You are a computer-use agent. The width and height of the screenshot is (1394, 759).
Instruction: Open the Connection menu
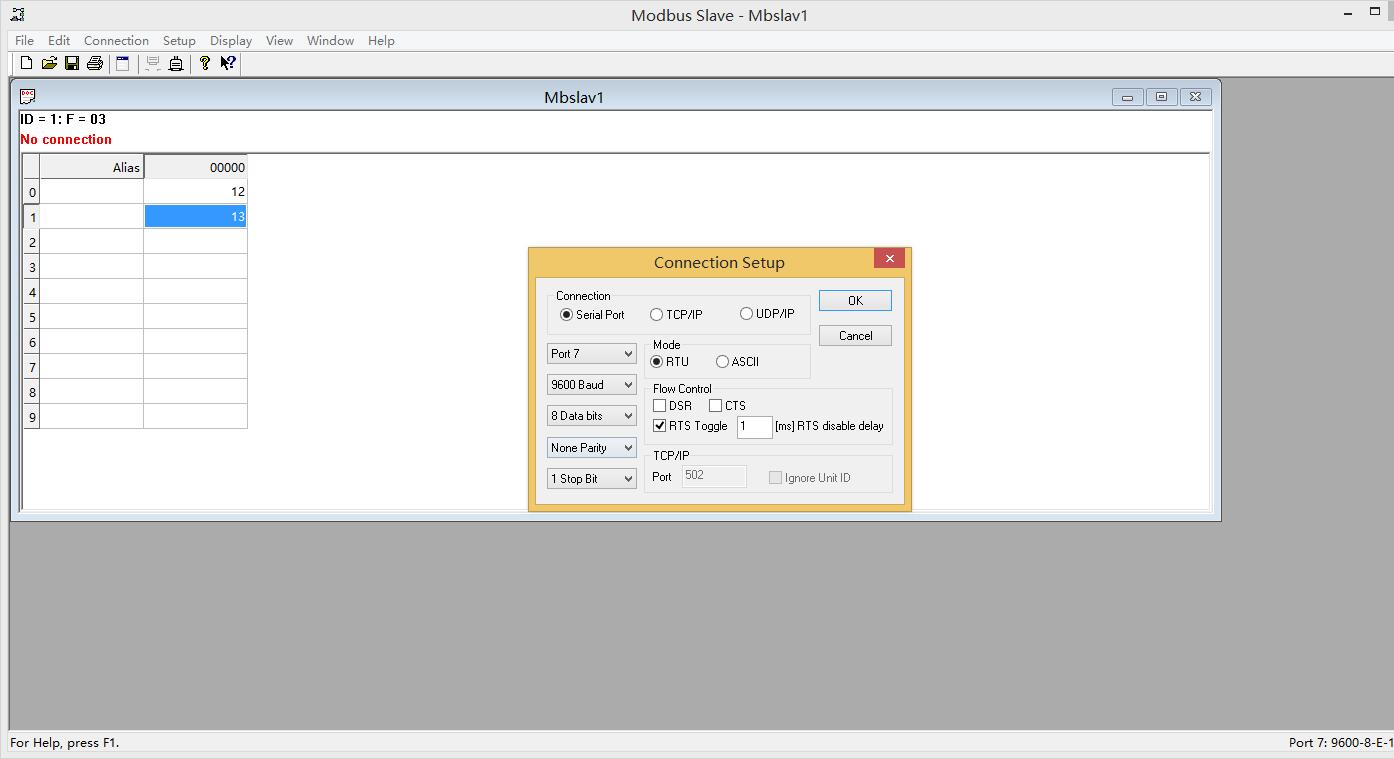116,40
